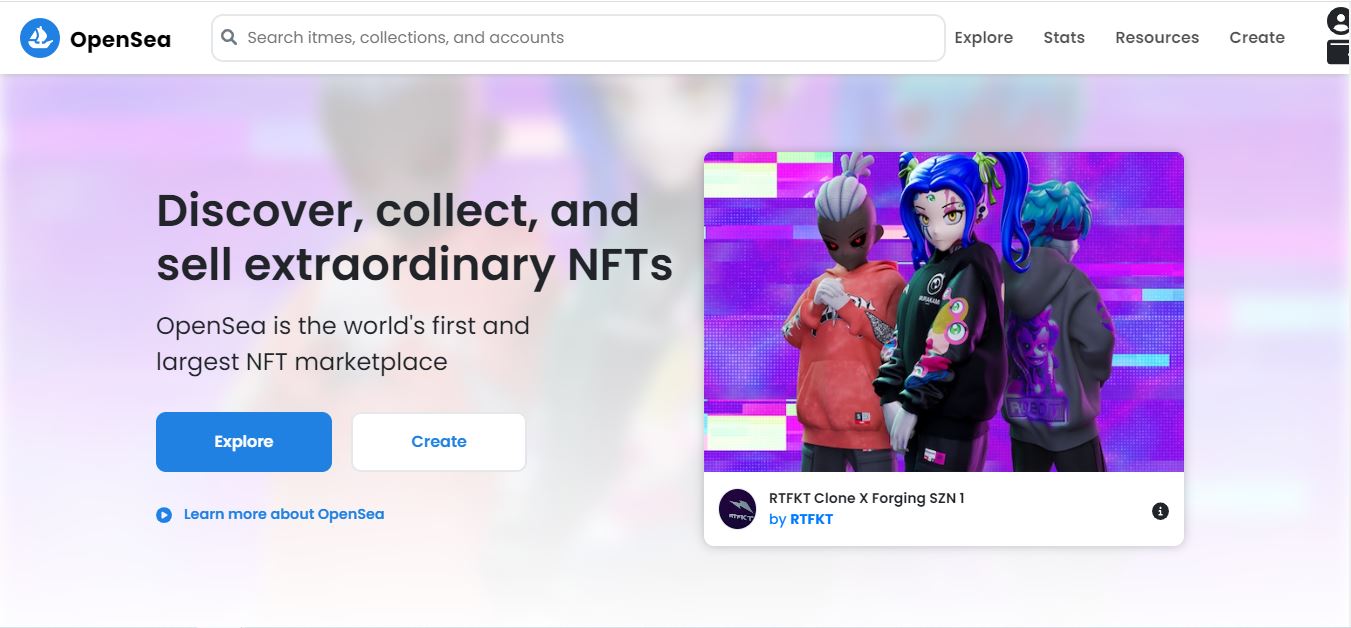The width and height of the screenshot is (1351, 628).
Task: Open the wallet icon in the header
Action: pyautogui.click(x=1337, y=52)
